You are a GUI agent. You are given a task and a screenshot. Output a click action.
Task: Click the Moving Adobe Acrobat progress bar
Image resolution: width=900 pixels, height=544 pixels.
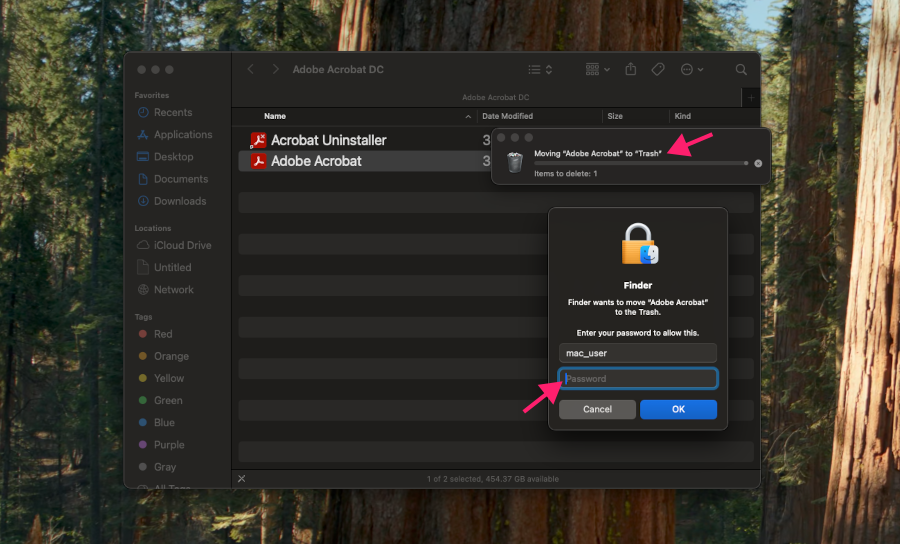641,163
